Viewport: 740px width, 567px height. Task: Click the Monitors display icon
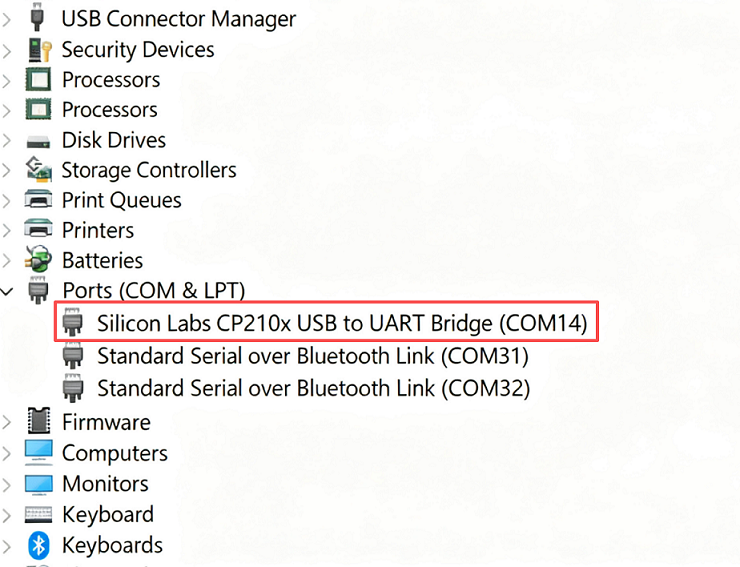pos(38,484)
